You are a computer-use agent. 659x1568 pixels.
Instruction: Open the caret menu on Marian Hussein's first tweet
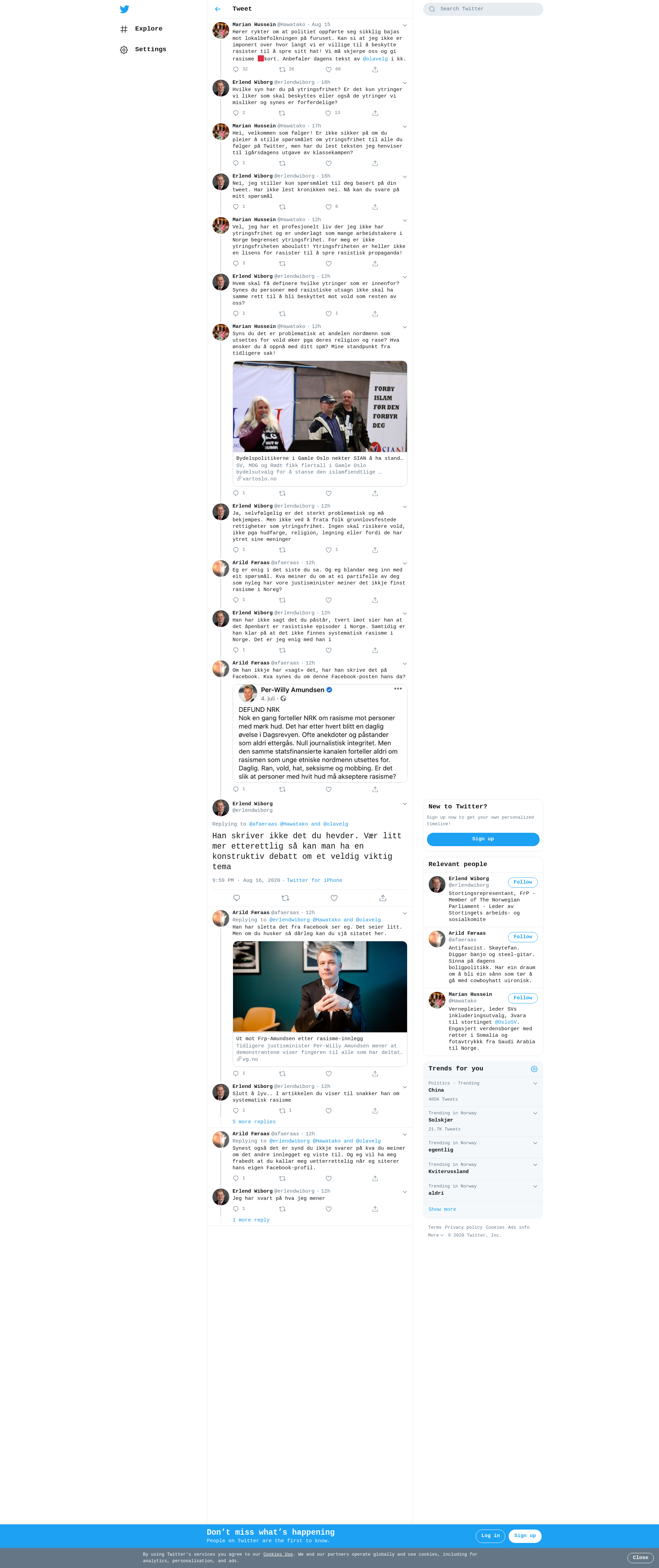(405, 25)
